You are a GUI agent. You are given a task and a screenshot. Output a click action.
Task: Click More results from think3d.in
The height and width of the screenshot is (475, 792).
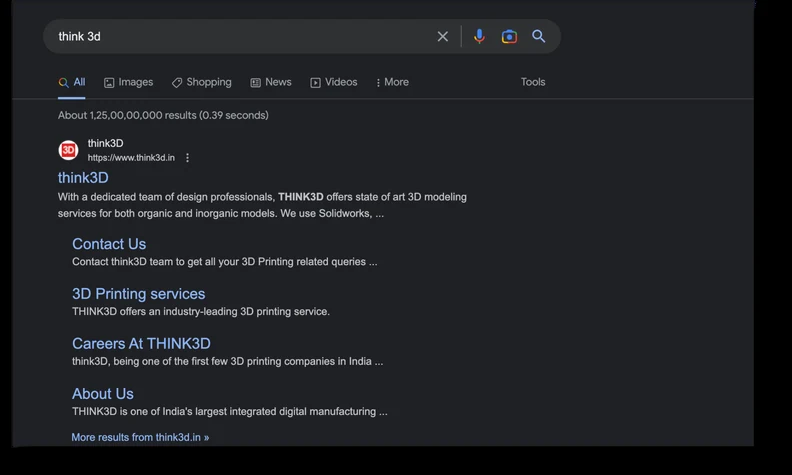(140, 438)
